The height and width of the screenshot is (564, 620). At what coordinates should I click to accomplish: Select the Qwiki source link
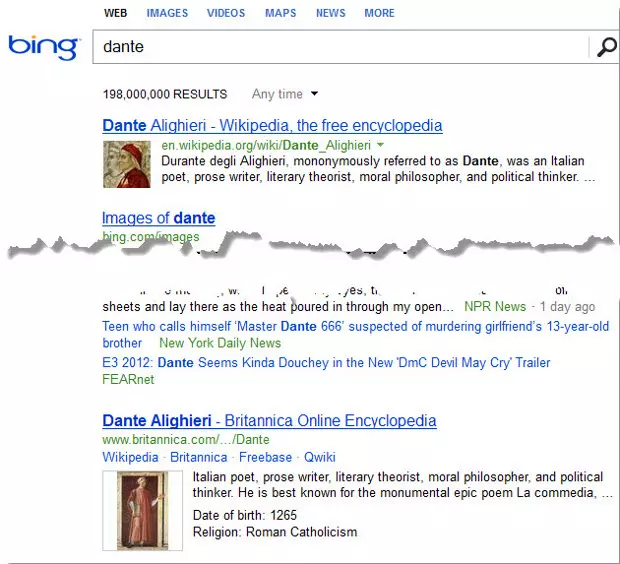coord(319,457)
